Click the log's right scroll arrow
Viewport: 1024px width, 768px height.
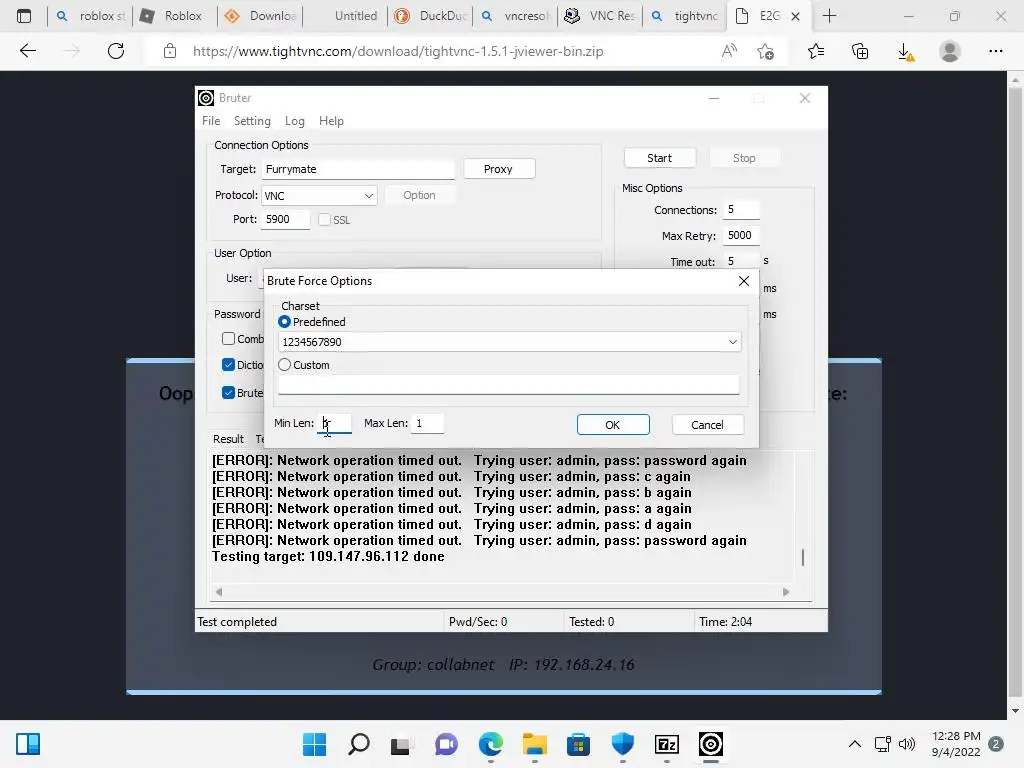pos(786,592)
